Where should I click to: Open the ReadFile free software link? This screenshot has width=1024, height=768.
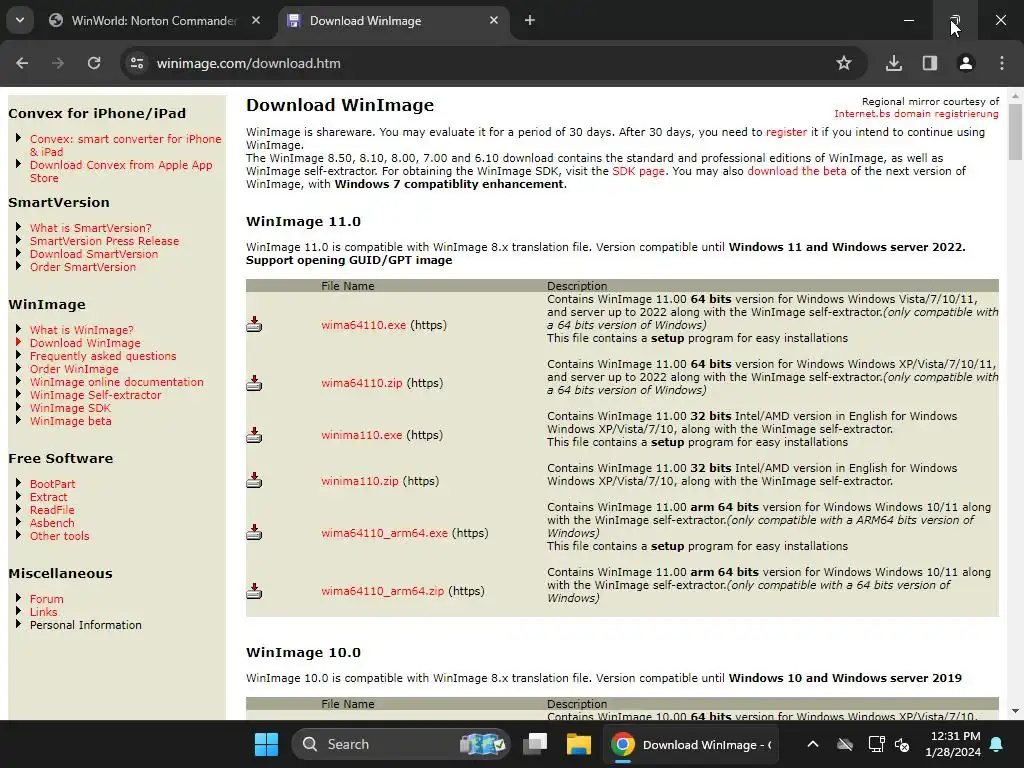coord(52,510)
